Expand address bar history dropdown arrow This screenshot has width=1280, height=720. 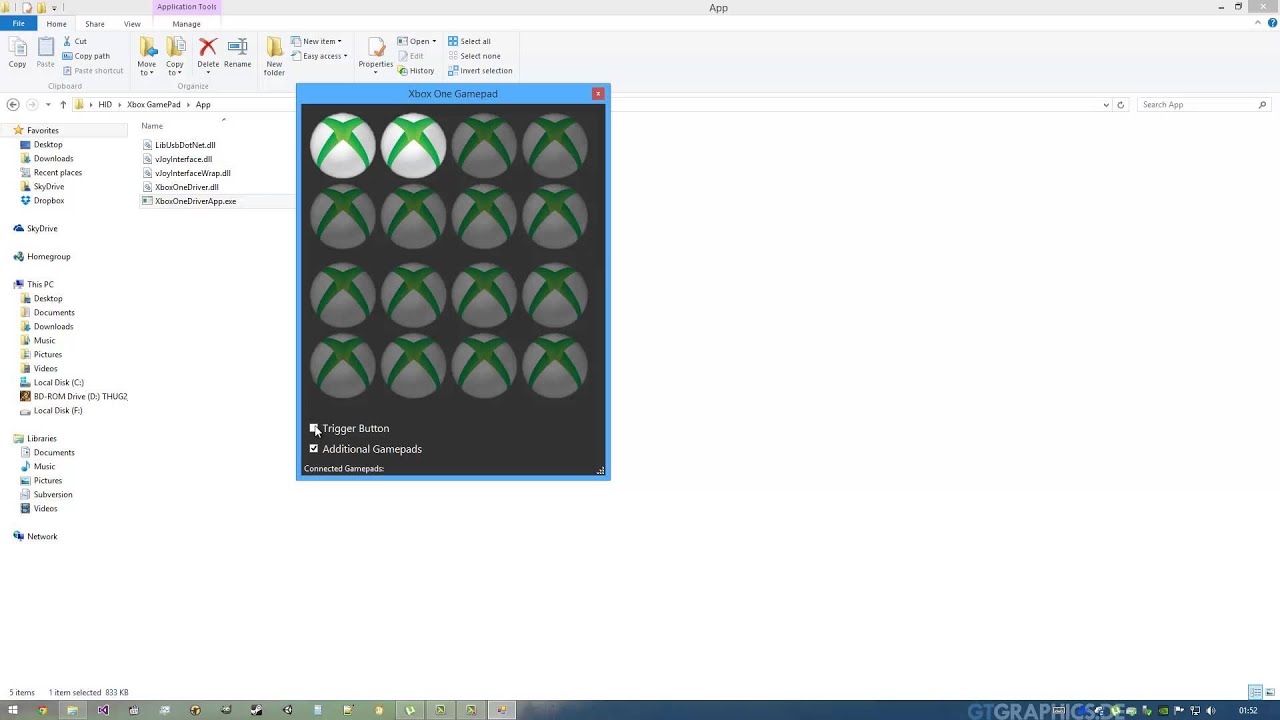point(1106,104)
